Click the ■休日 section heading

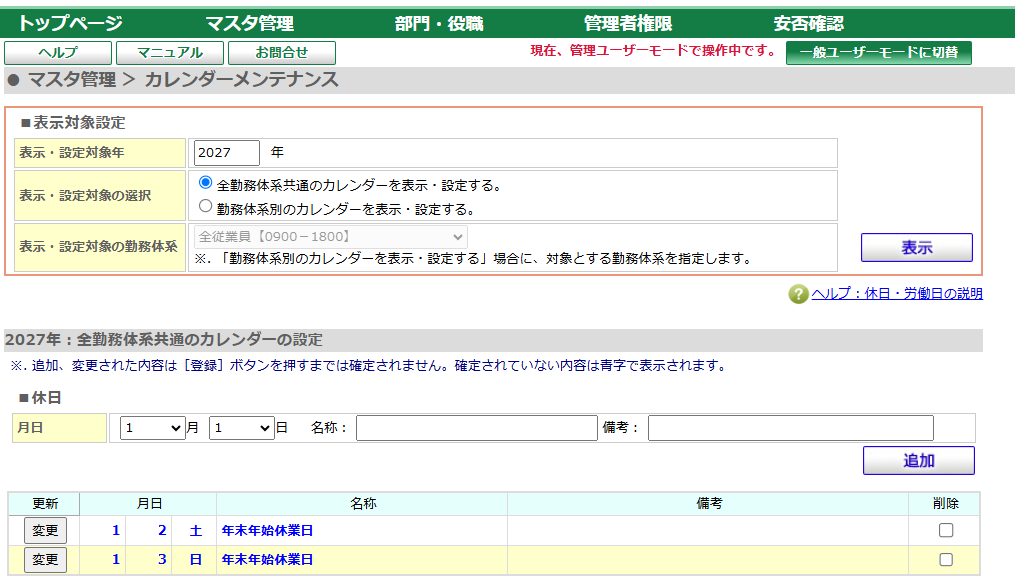(40, 397)
